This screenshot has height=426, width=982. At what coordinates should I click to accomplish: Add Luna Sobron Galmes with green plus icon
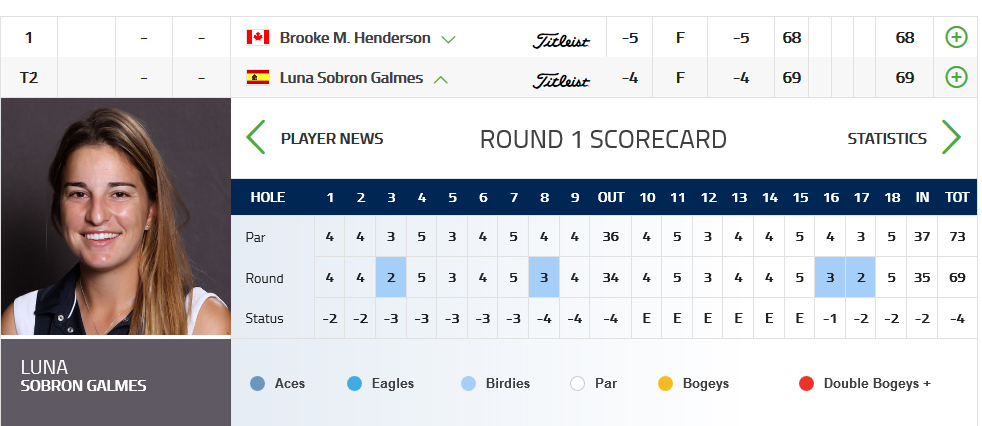[x=956, y=77]
